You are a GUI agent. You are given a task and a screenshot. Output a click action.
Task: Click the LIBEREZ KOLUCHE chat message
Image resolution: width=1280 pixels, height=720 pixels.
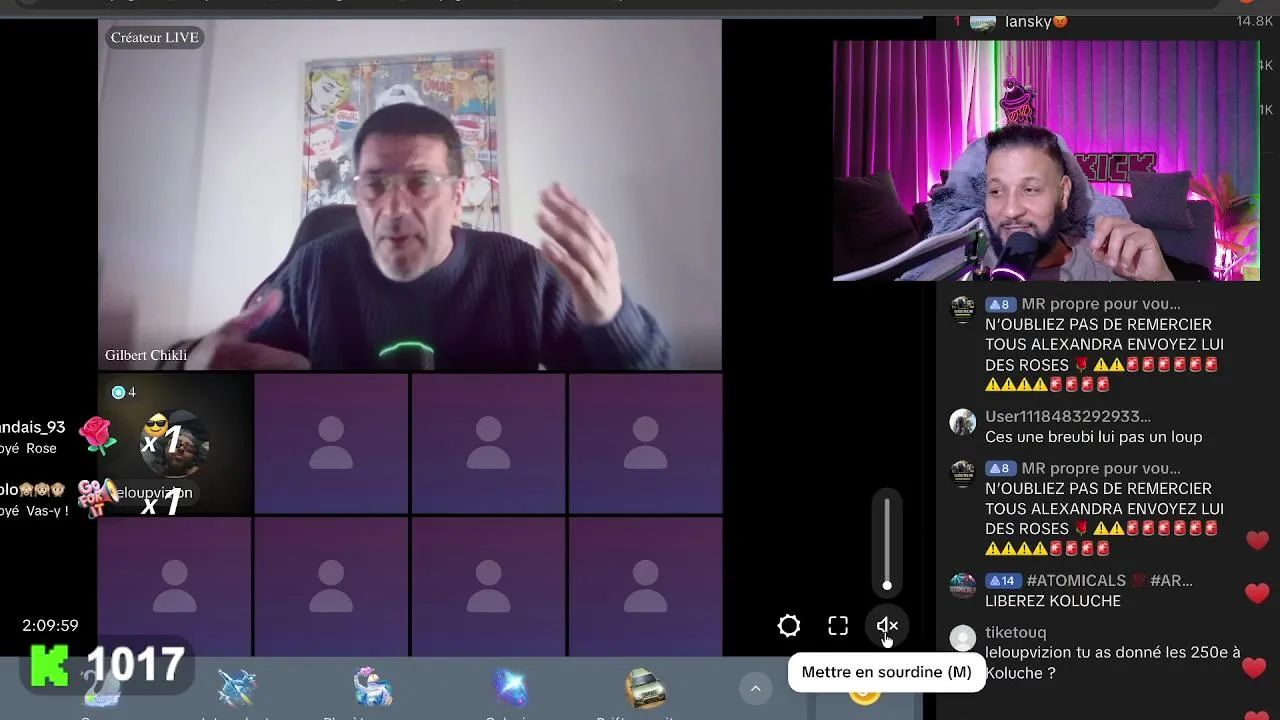[1053, 601]
